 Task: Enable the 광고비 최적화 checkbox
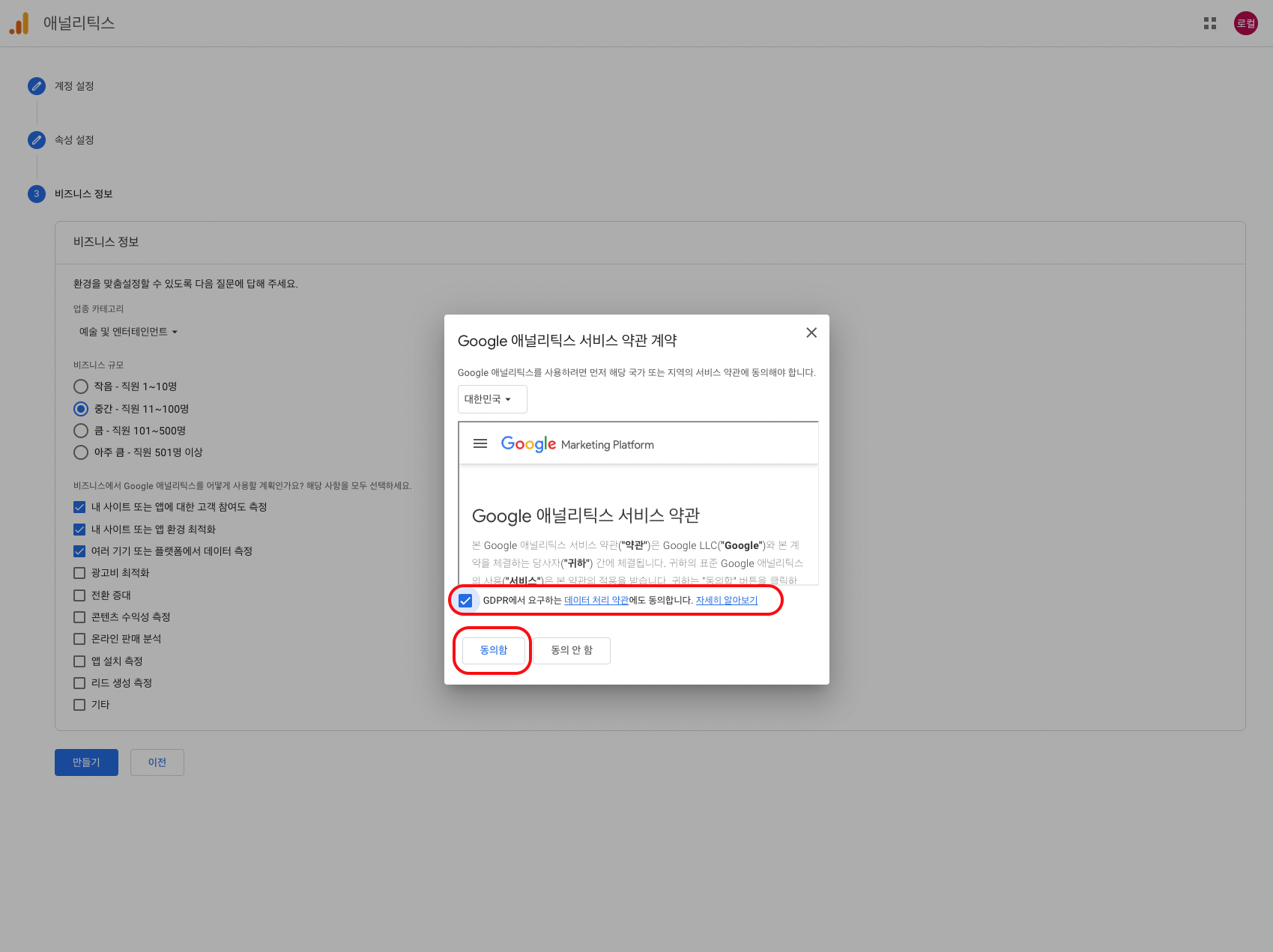point(79,573)
